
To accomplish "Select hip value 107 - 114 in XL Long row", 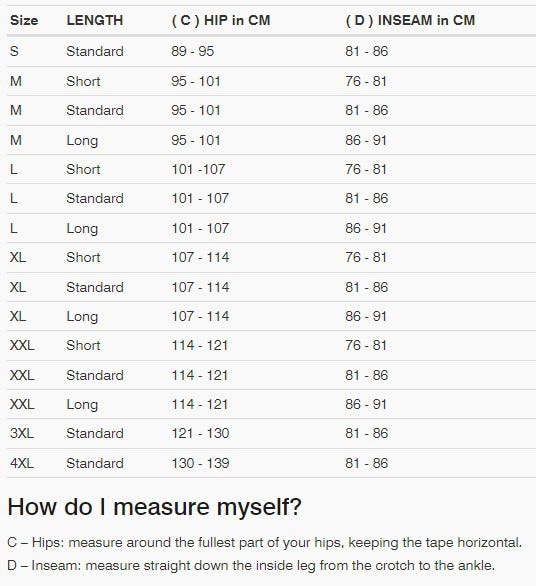I will [x=200, y=316].
